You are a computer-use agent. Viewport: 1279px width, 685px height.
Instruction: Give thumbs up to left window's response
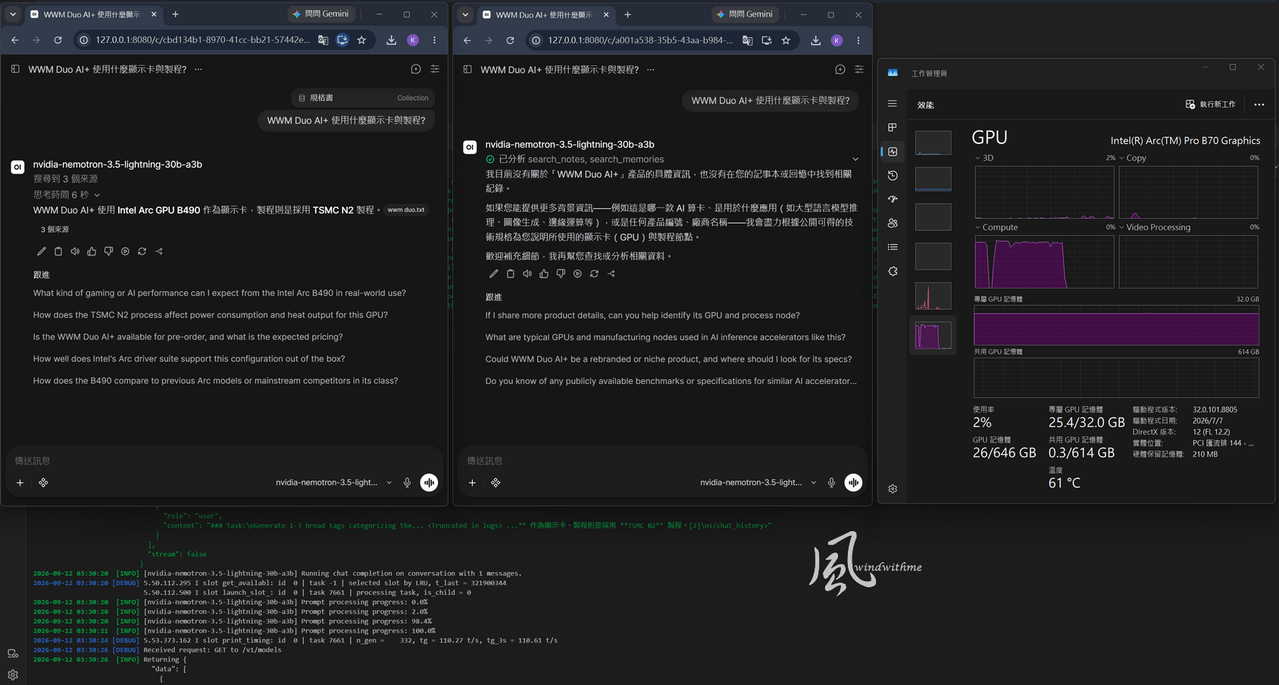[92, 251]
